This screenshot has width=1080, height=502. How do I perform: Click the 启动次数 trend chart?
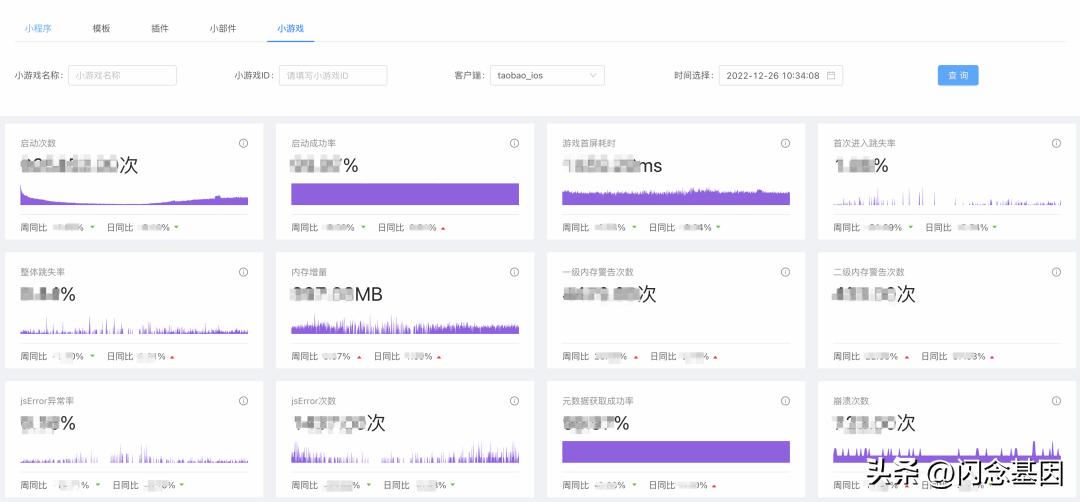[134, 195]
